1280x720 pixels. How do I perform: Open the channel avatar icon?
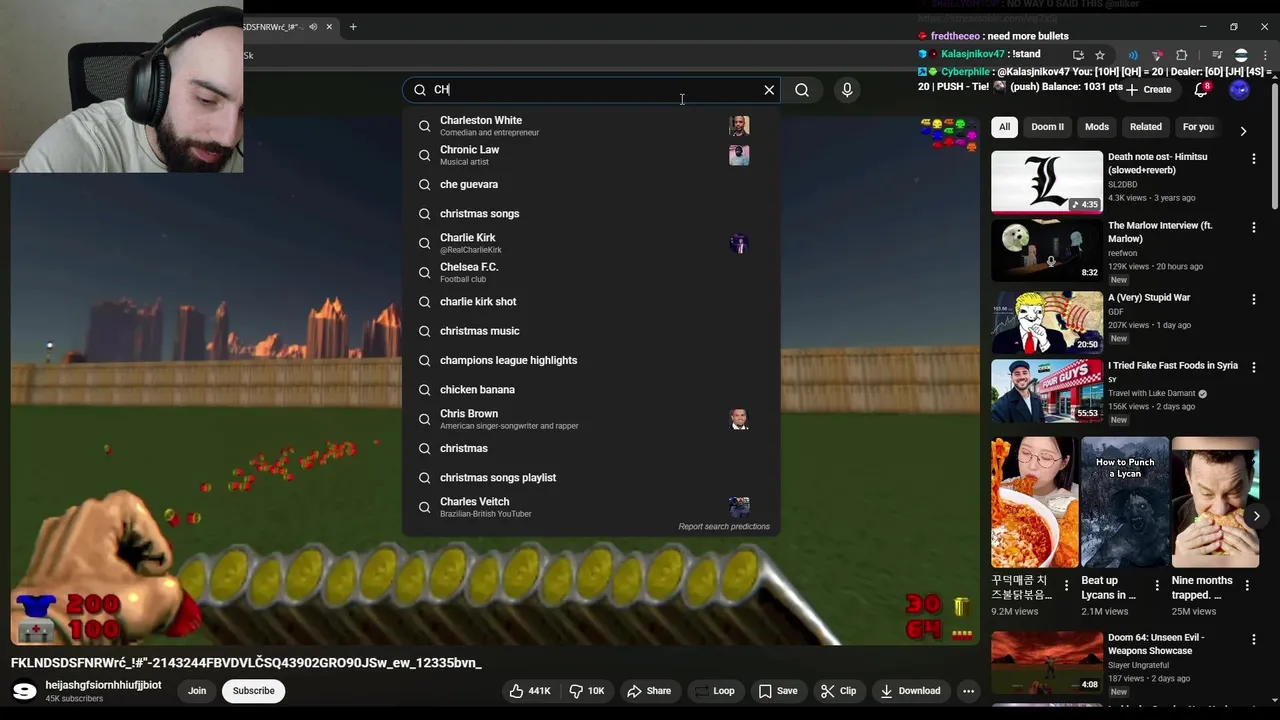pos(24,691)
